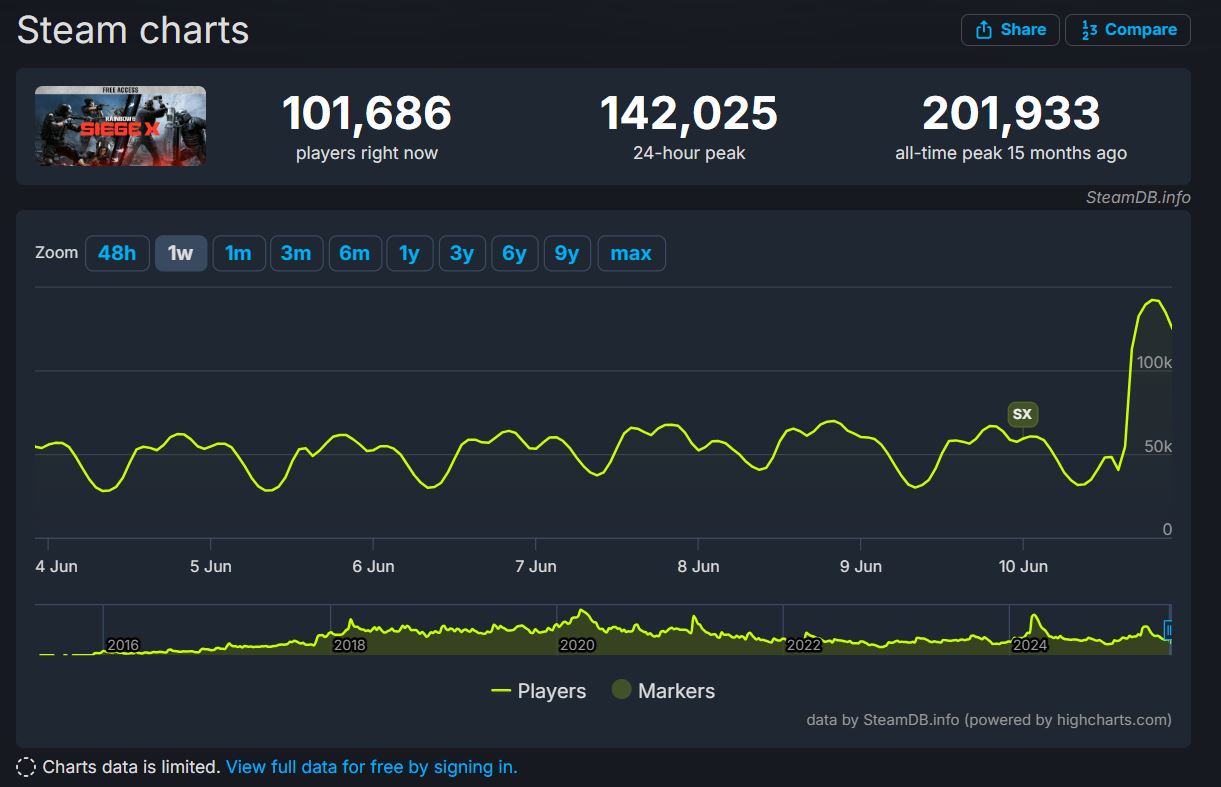This screenshot has height=787, width=1221.
Task: Click the 2022 label in the navigator
Action: tap(803, 645)
